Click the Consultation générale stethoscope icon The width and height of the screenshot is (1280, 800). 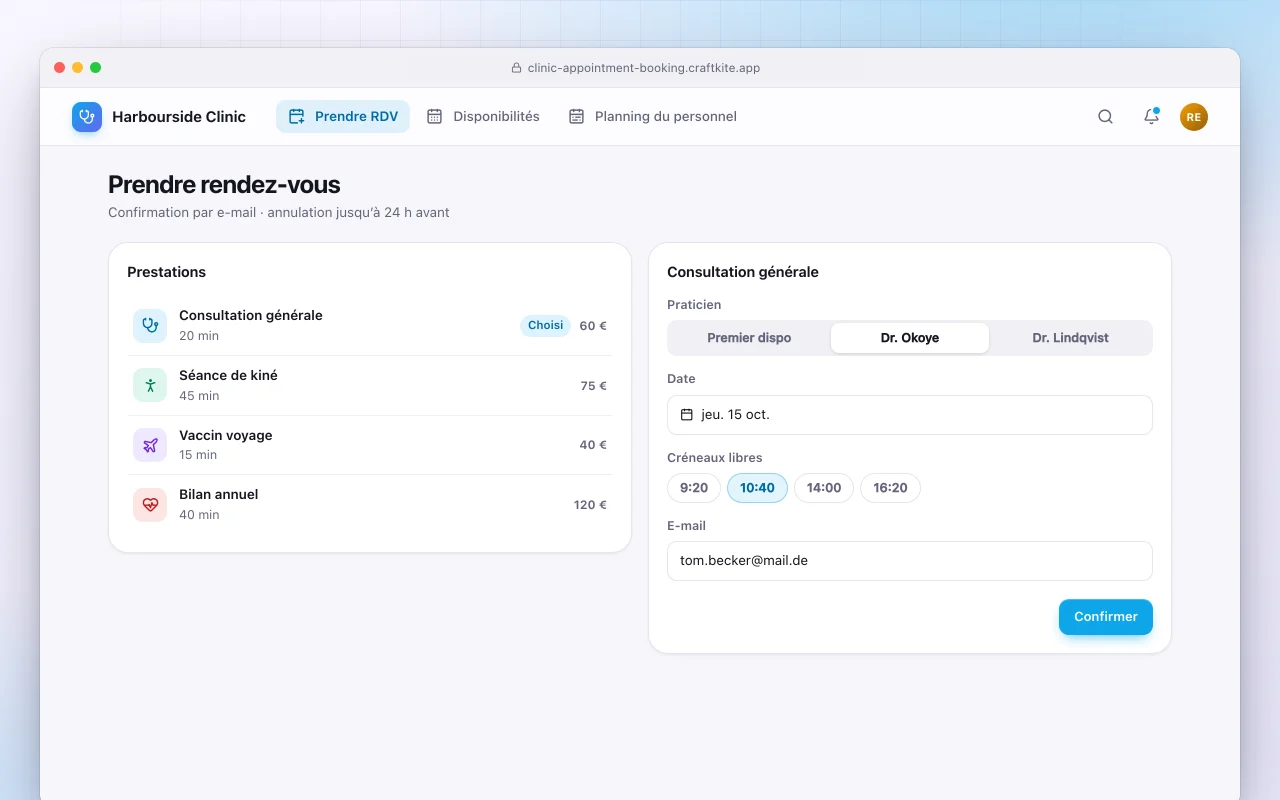click(150, 325)
